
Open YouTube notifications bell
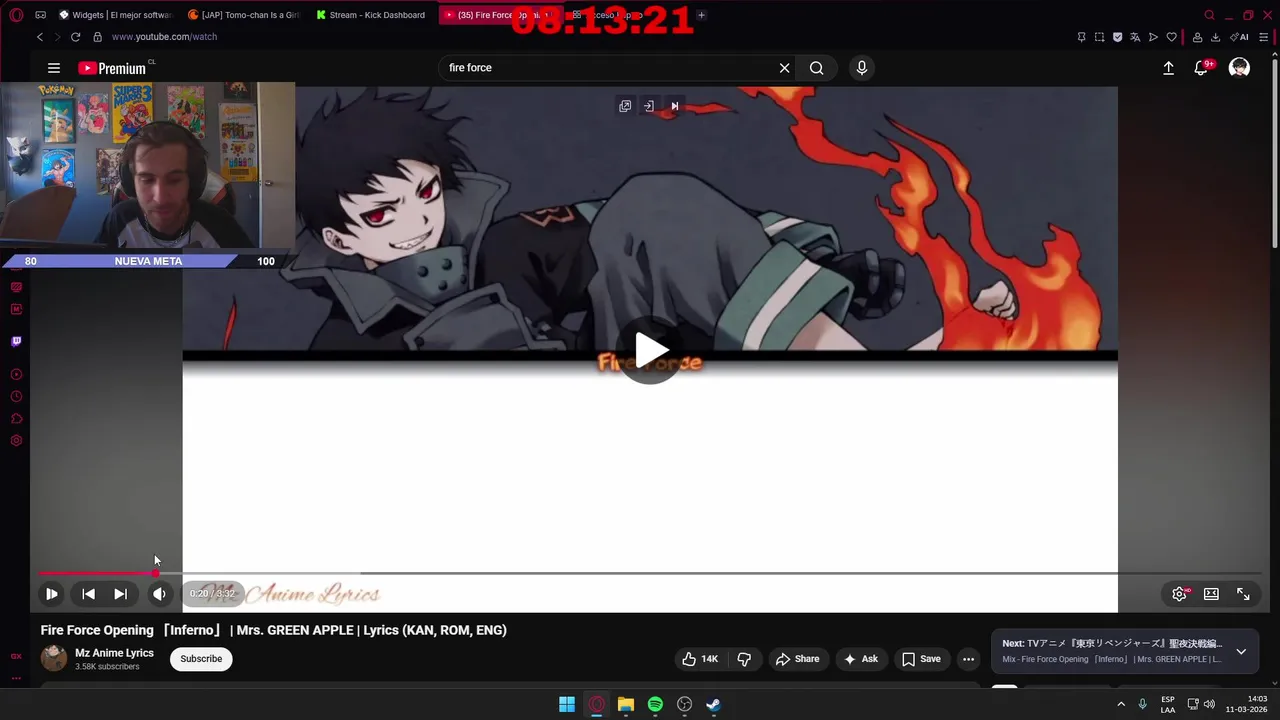tap(1201, 68)
